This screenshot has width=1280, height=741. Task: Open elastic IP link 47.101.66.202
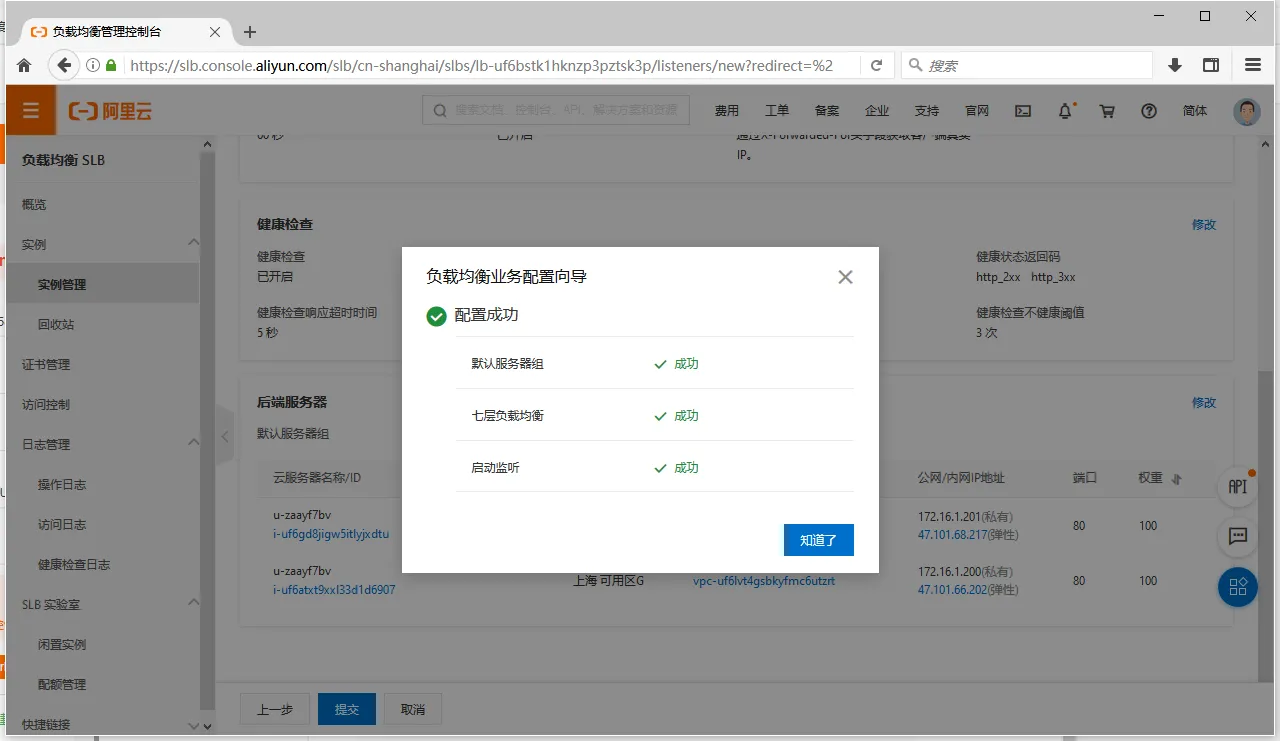(x=952, y=590)
